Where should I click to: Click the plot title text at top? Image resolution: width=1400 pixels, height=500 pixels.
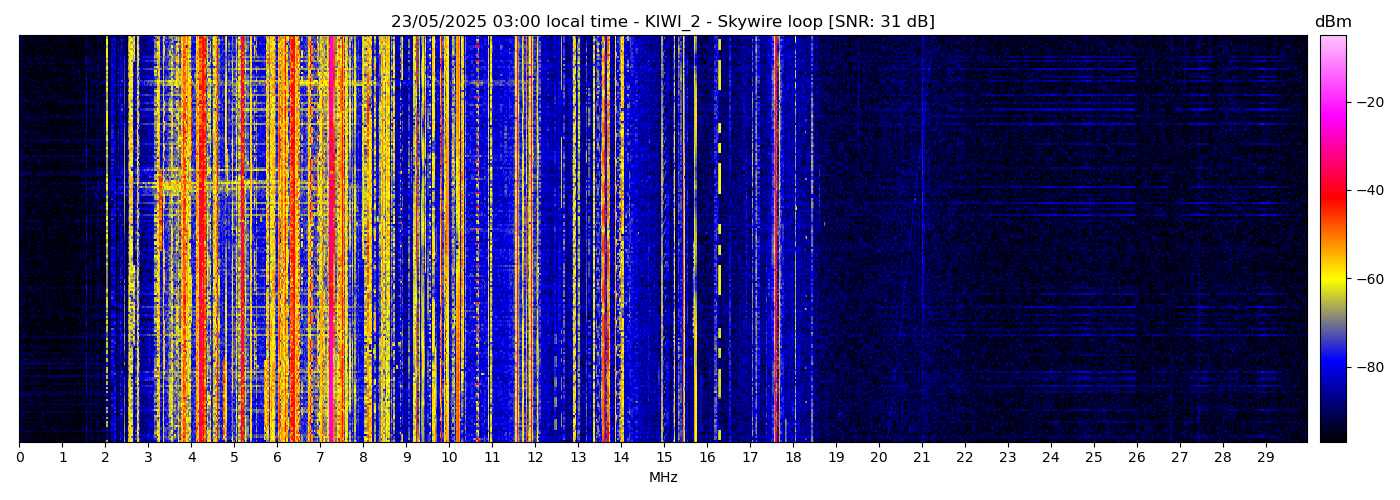coord(662,22)
